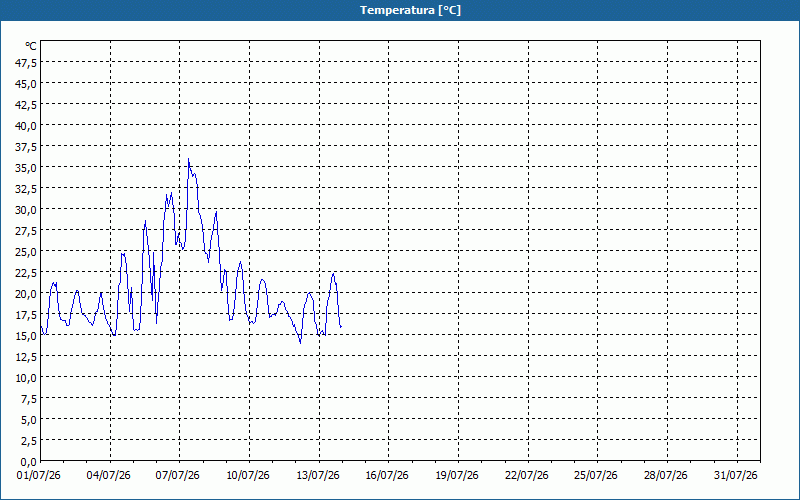This screenshot has height=500, width=800.
Task: Click the 0,0 y-axis label
Action: point(29,462)
